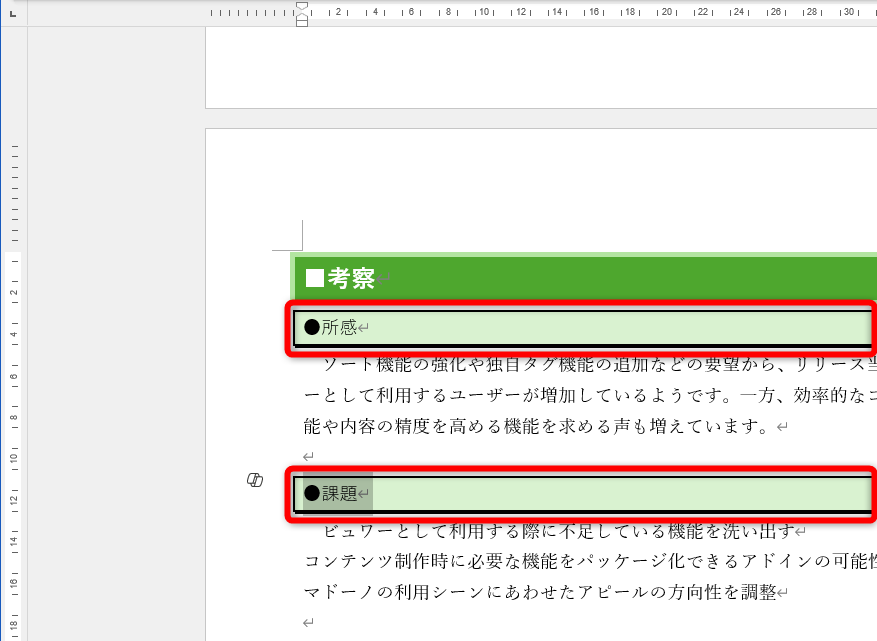Click the paragraph mark after ●所感

pyautogui.click(x=364, y=325)
